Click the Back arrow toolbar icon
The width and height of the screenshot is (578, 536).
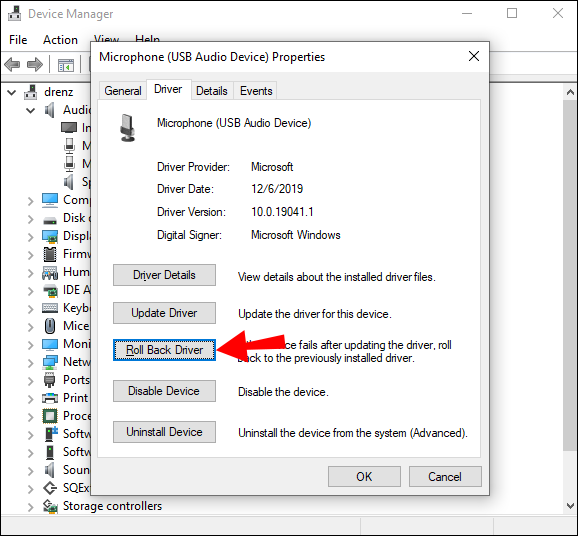pos(12,65)
